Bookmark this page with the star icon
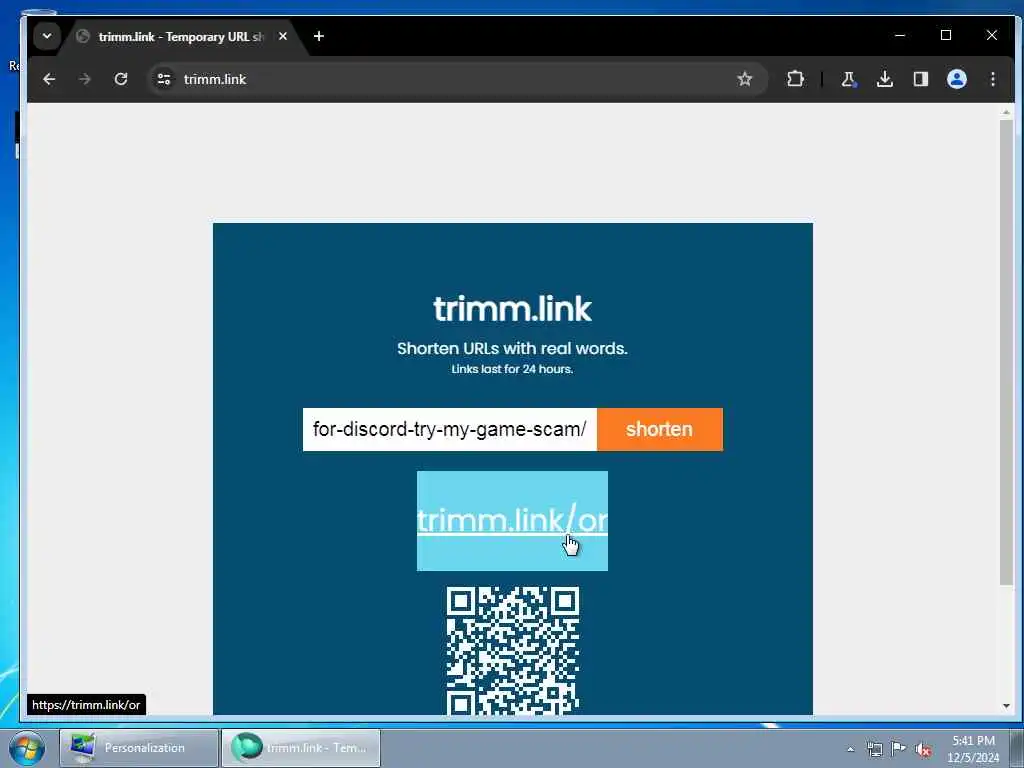Image resolution: width=1024 pixels, height=768 pixels. coord(744,79)
